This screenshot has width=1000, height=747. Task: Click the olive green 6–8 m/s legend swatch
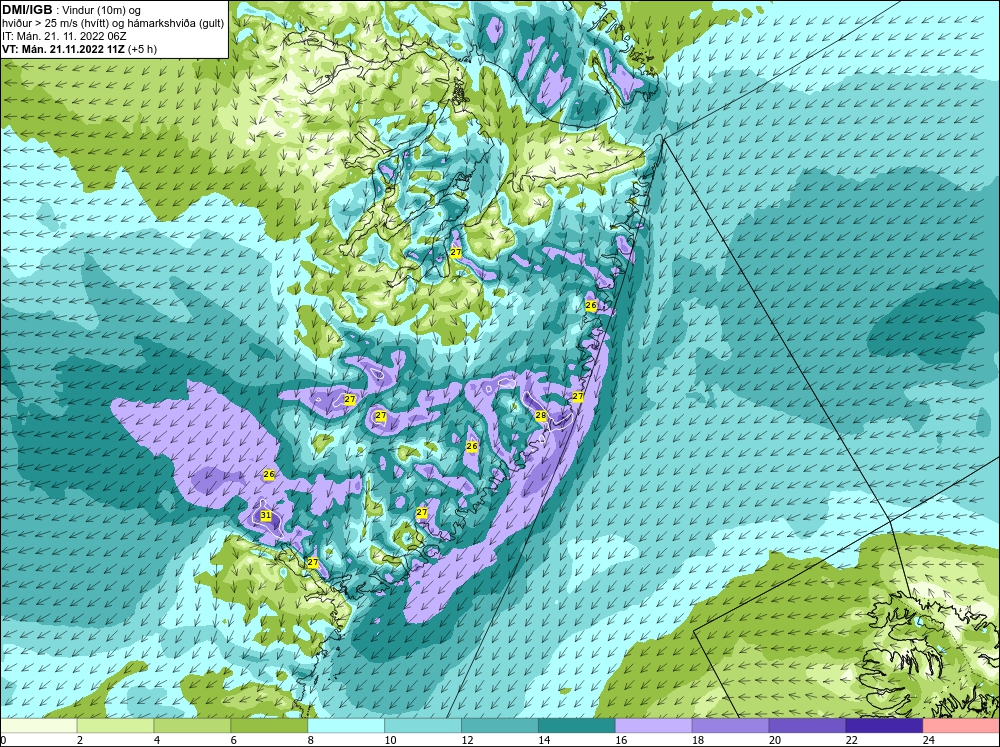pos(269,725)
